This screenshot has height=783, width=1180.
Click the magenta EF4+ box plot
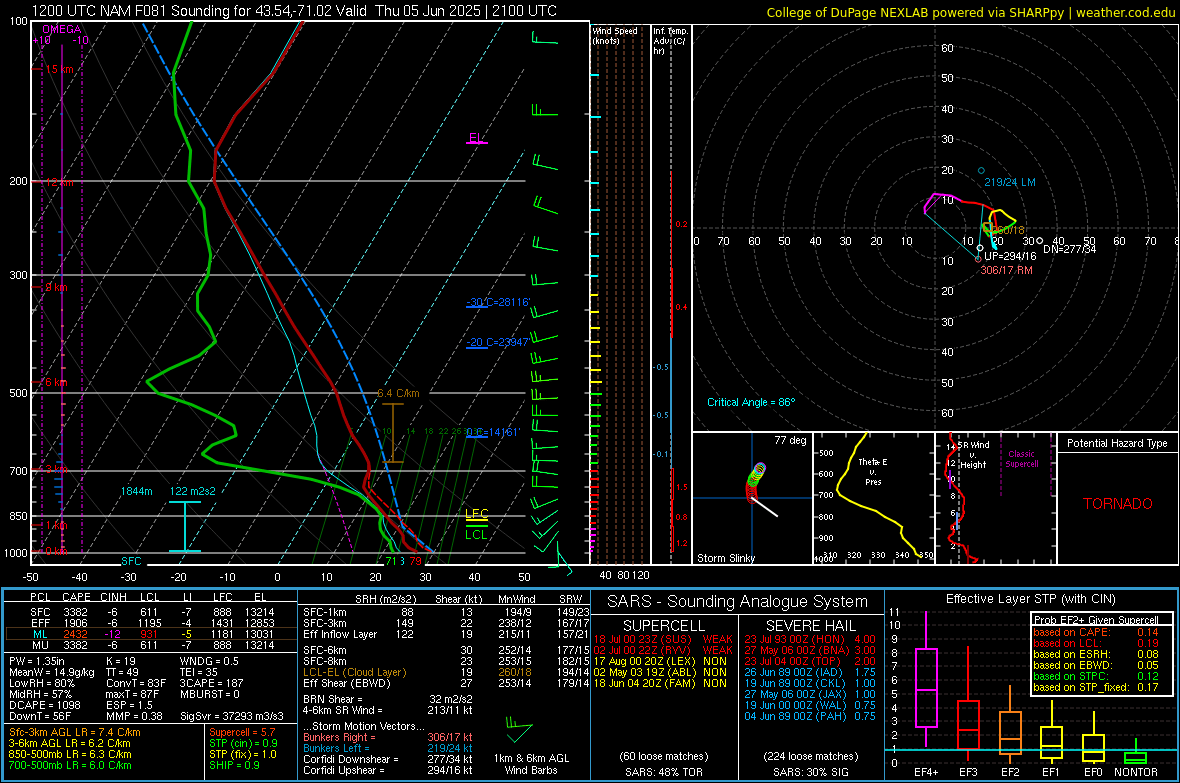pyautogui.click(x=926, y=681)
